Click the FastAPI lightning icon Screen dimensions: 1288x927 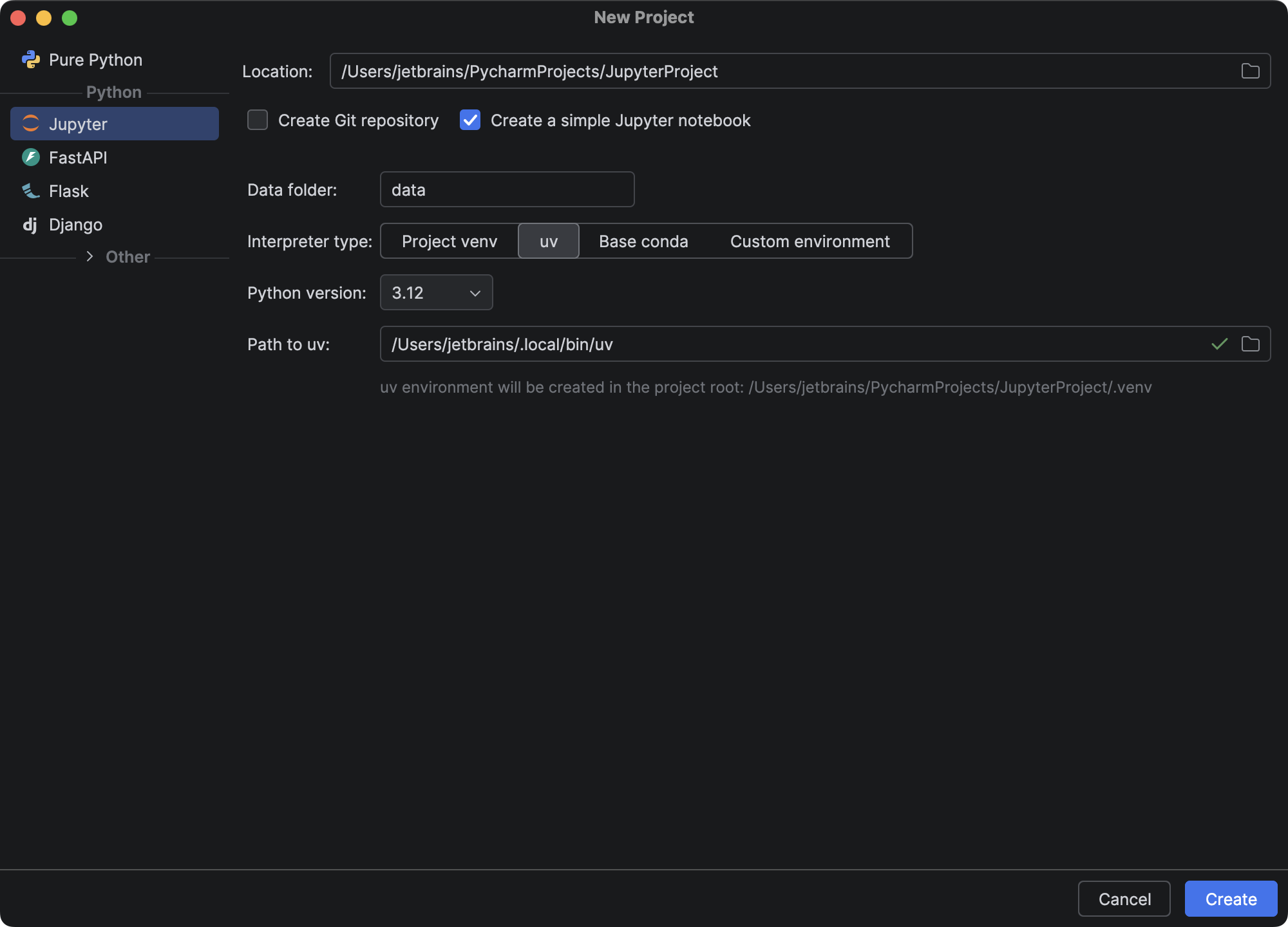point(30,157)
